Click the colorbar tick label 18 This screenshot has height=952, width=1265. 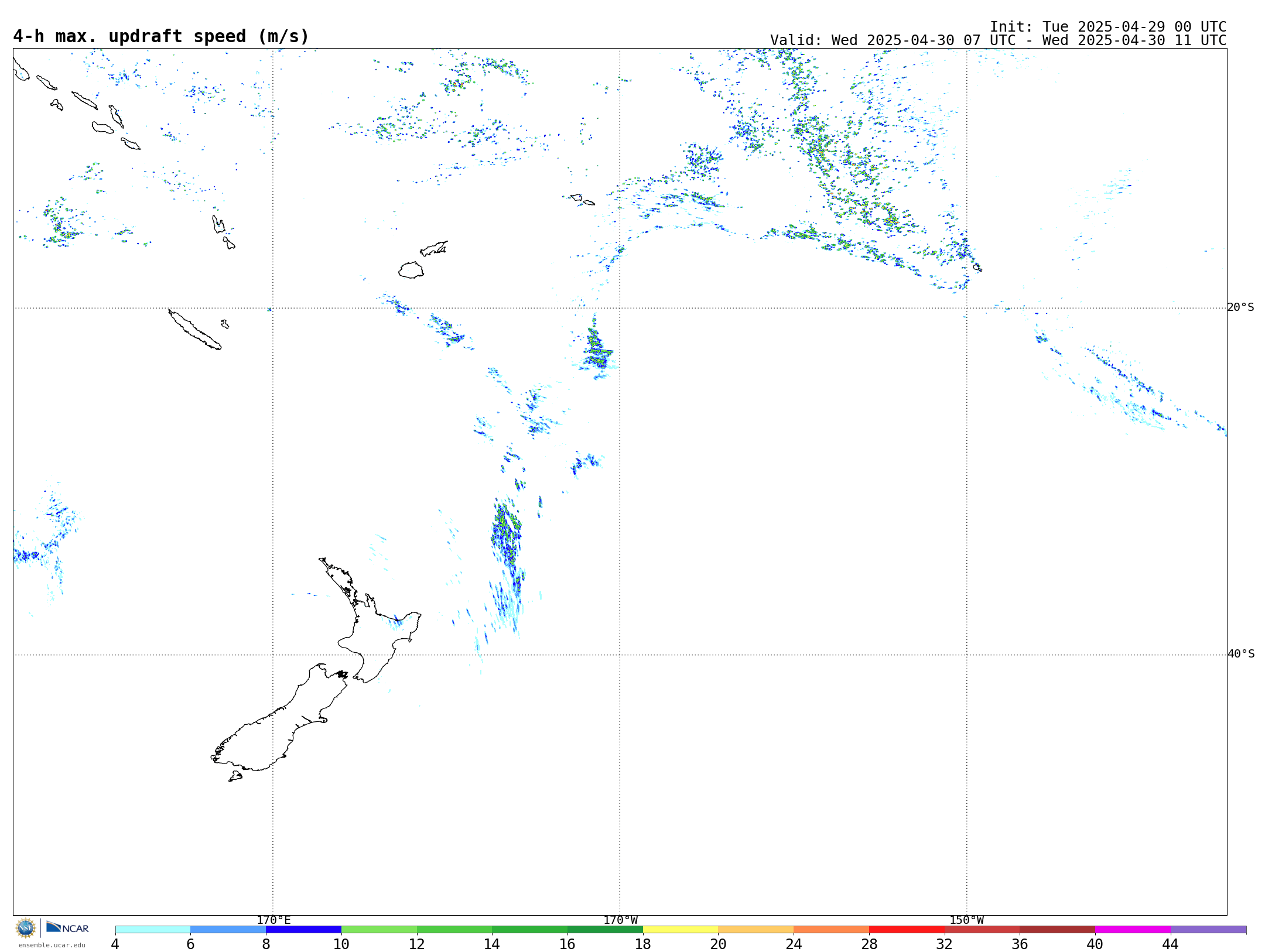[x=643, y=944]
